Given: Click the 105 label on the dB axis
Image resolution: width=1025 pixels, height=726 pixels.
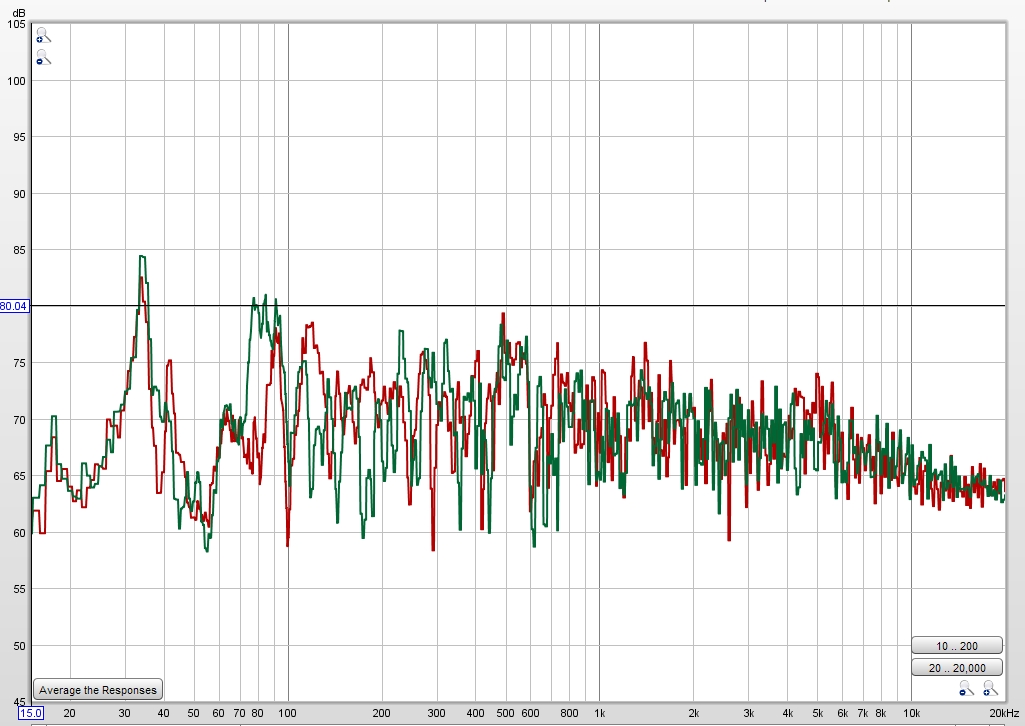Looking at the screenshot, I should pyautogui.click(x=16, y=24).
